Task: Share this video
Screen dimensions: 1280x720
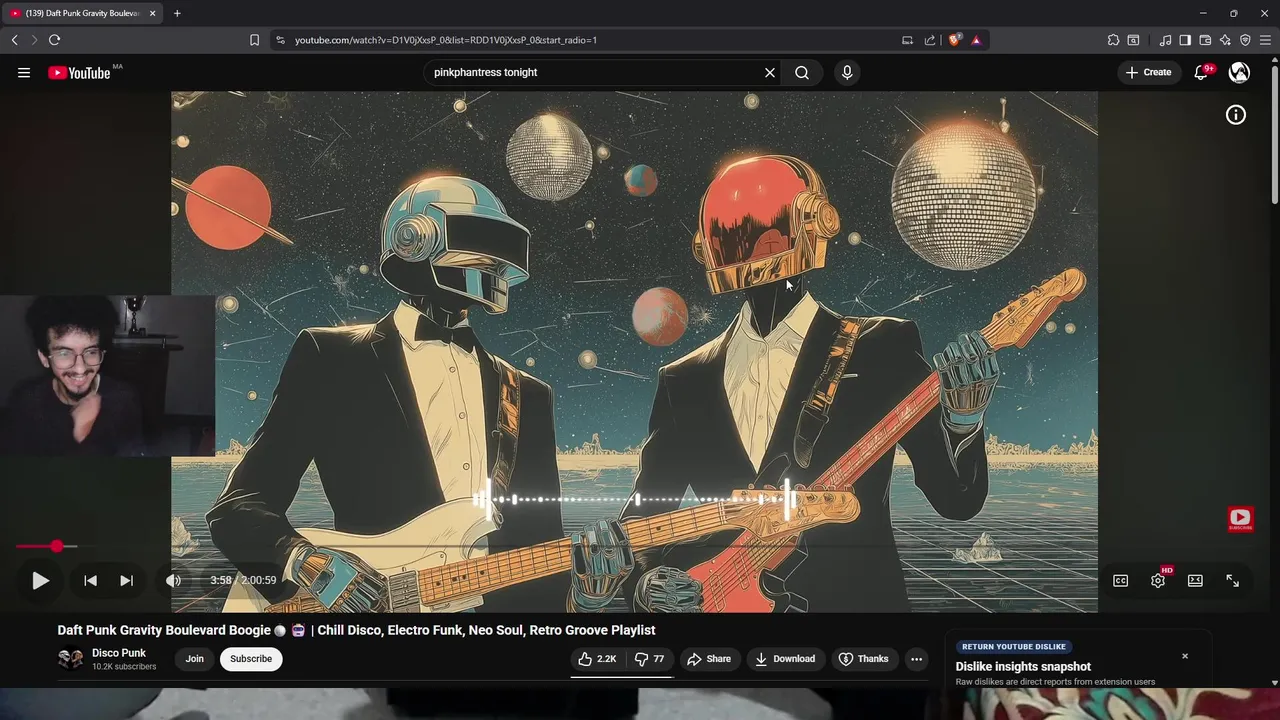Action: click(x=708, y=659)
